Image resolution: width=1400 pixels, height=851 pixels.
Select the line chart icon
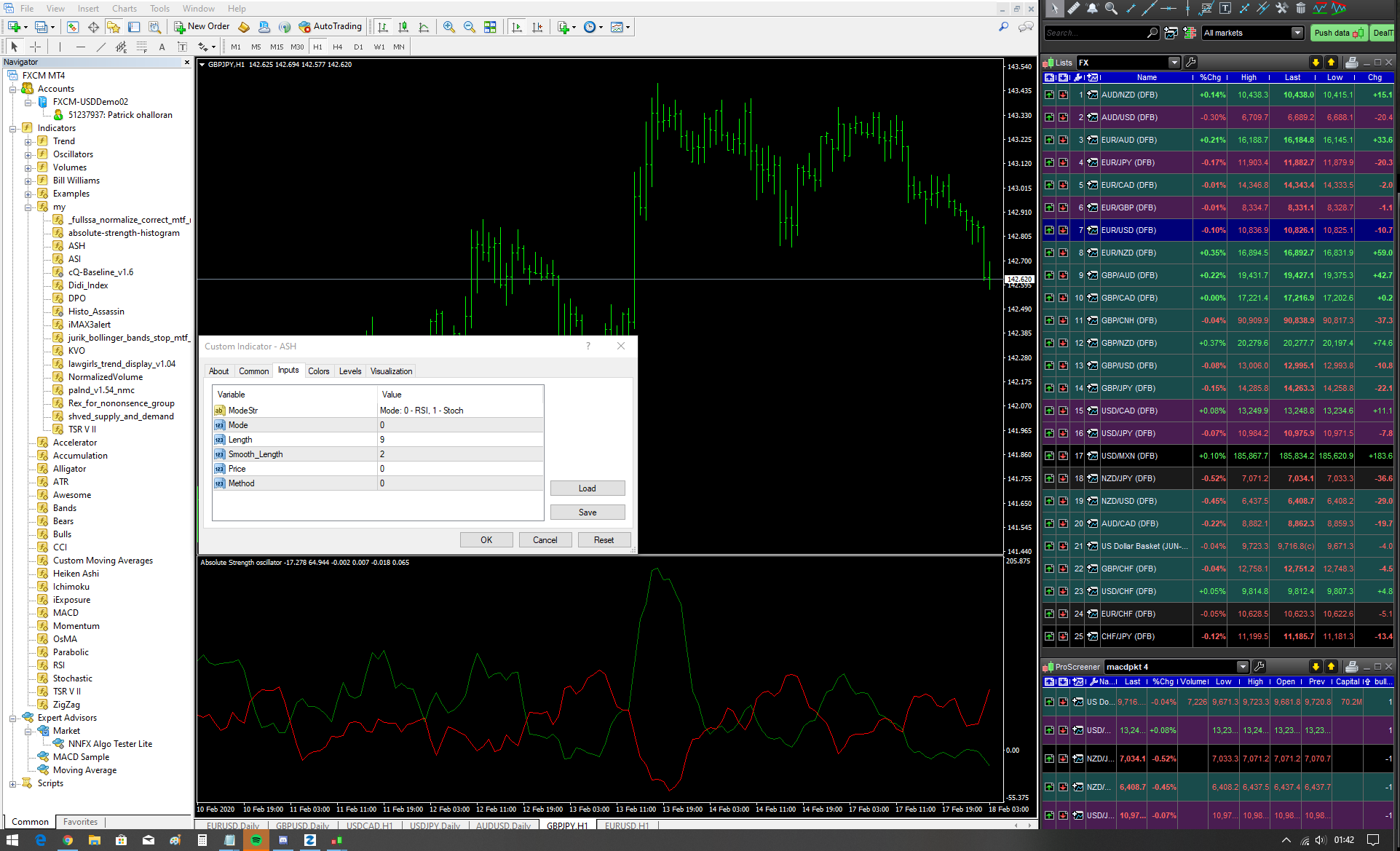(424, 27)
